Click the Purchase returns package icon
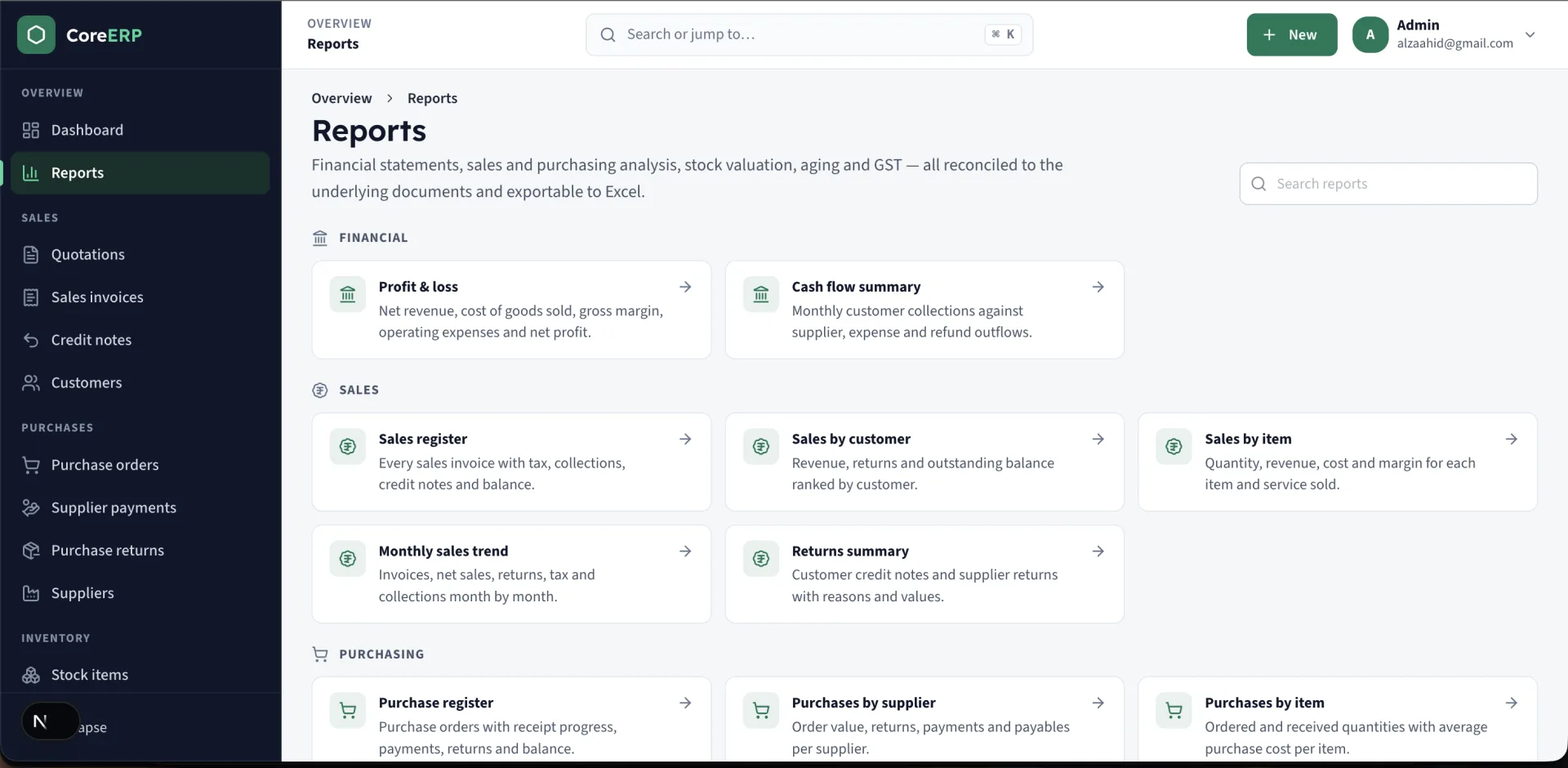This screenshot has height=768, width=1568. coord(31,551)
